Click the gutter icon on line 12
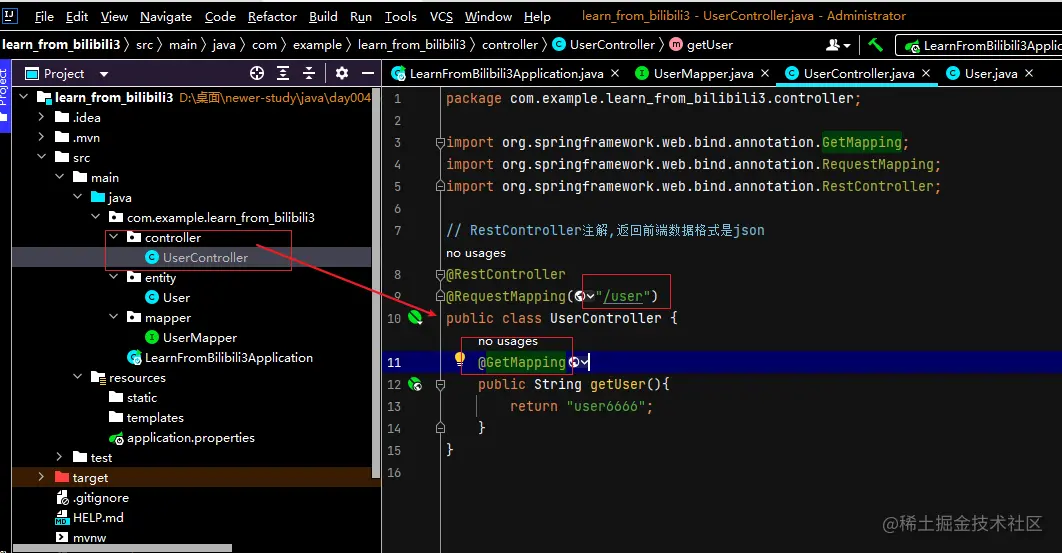This screenshot has width=1062, height=553. click(x=415, y=384)
